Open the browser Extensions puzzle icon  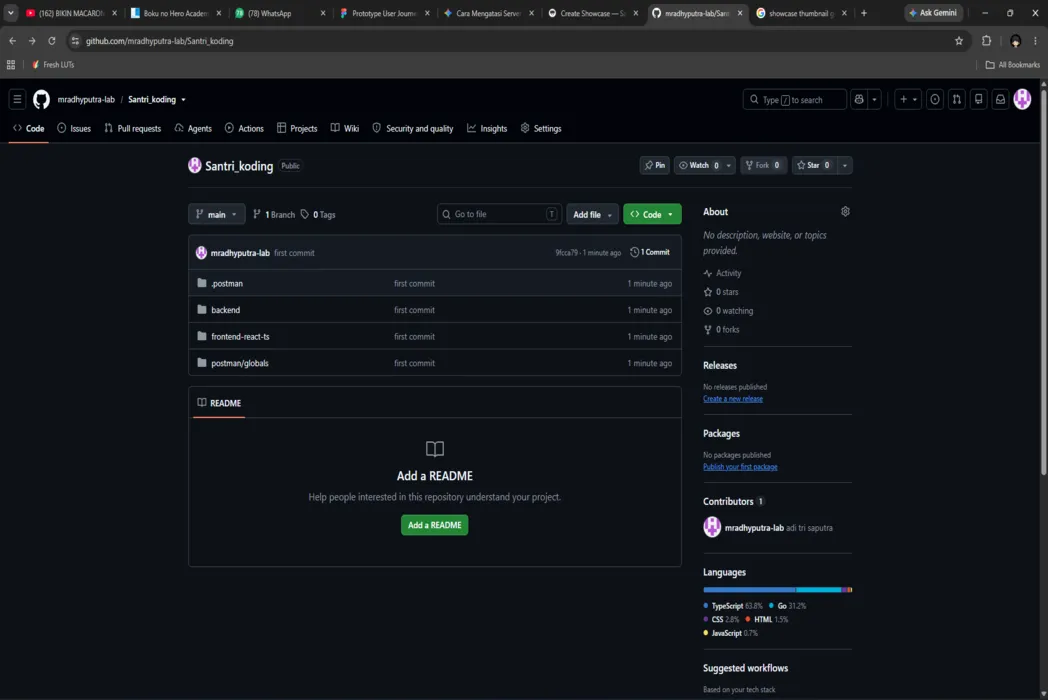point(987,41)
